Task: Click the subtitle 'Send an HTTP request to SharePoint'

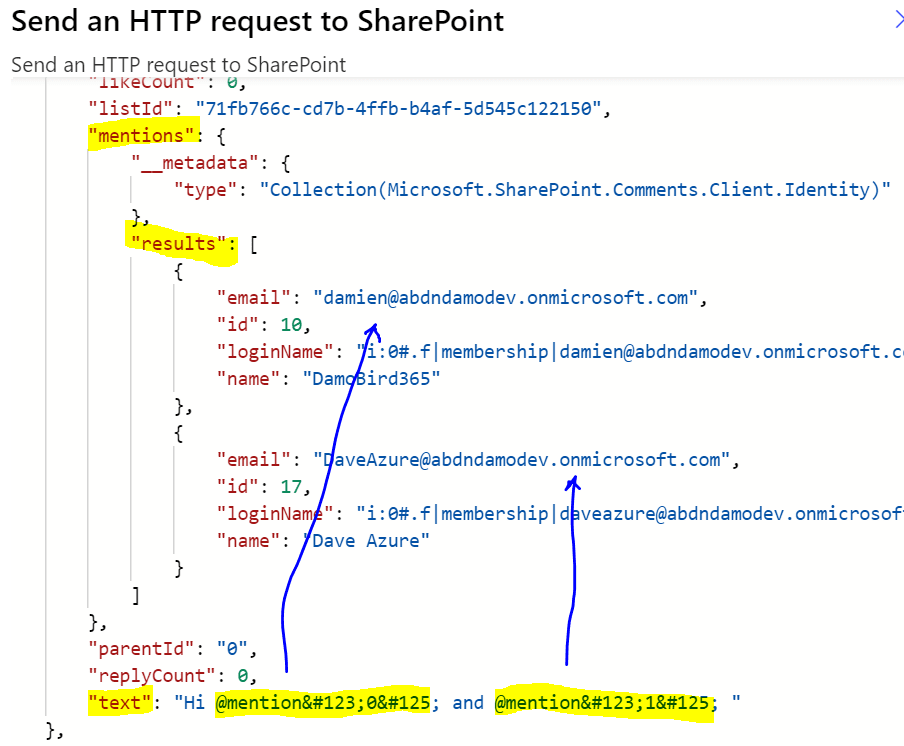Action: click(x=179, y=65)
